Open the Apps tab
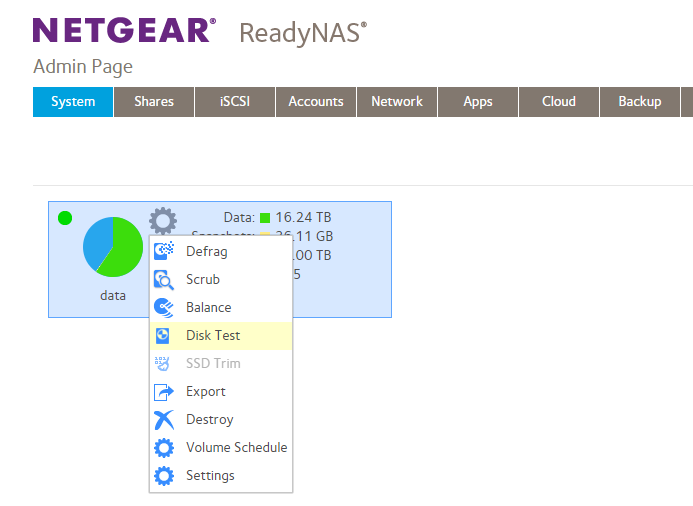Image resolution: width=693 pixels, height=506 pixels. tap(478, 102)
